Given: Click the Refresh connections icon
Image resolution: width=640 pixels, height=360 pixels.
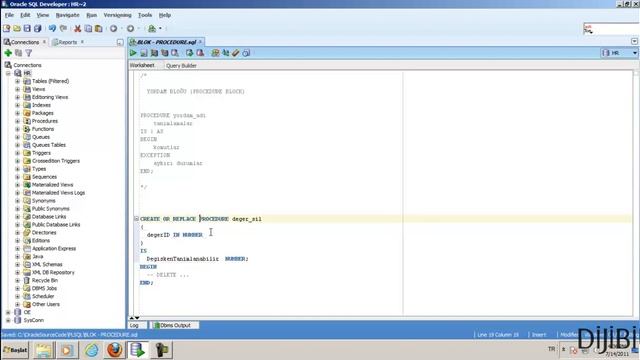Looking at the screenshot, I should point(18,53).
